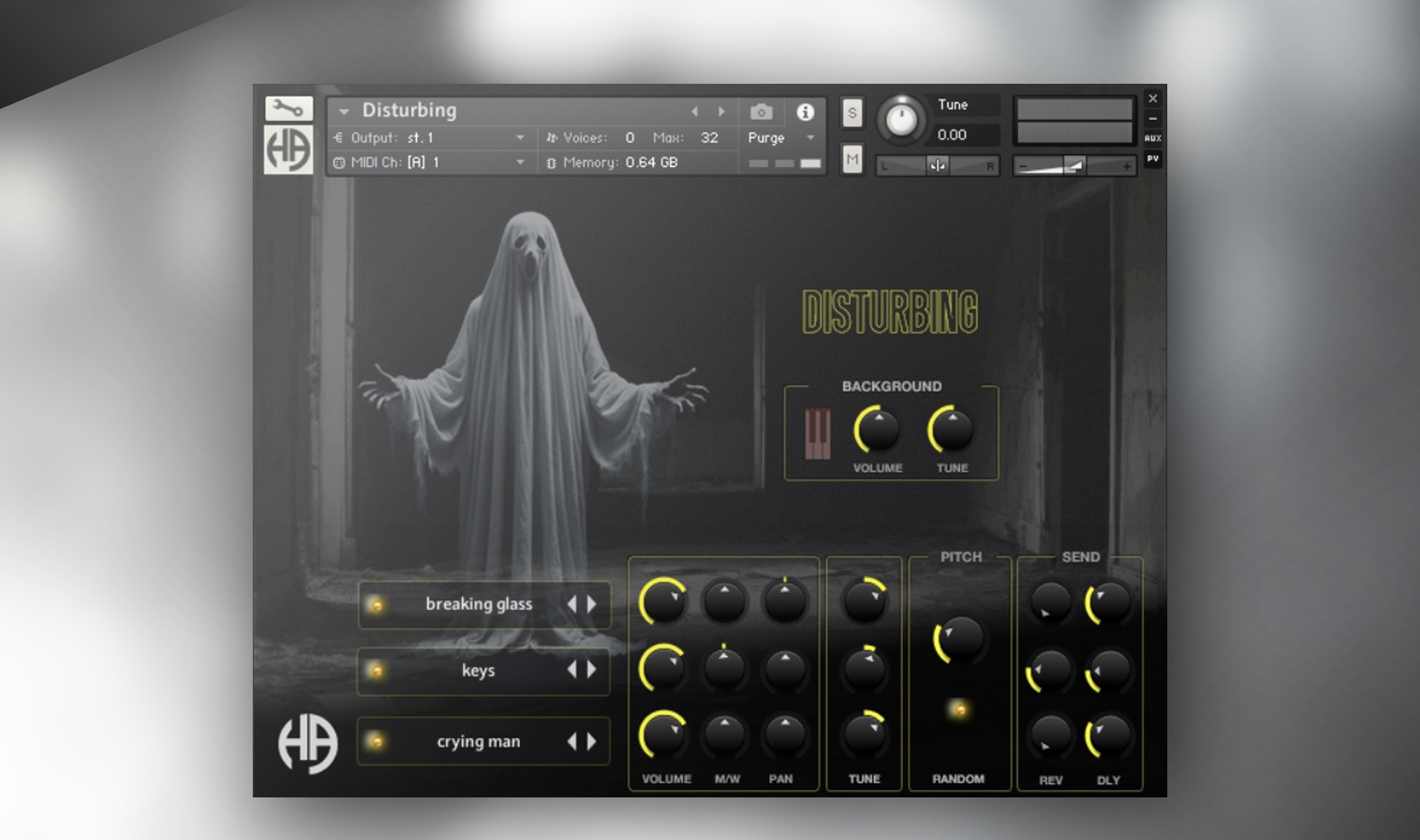Adjust the keys row REV send knob

[x=1051, y=668]
